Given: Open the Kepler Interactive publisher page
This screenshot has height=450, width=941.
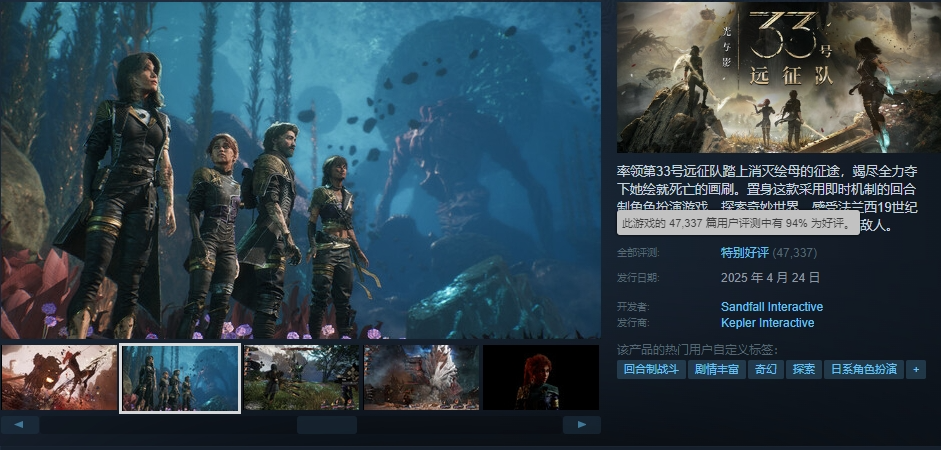Looking at the screenshot, I should pyautogui.click(x=767, y=323).
